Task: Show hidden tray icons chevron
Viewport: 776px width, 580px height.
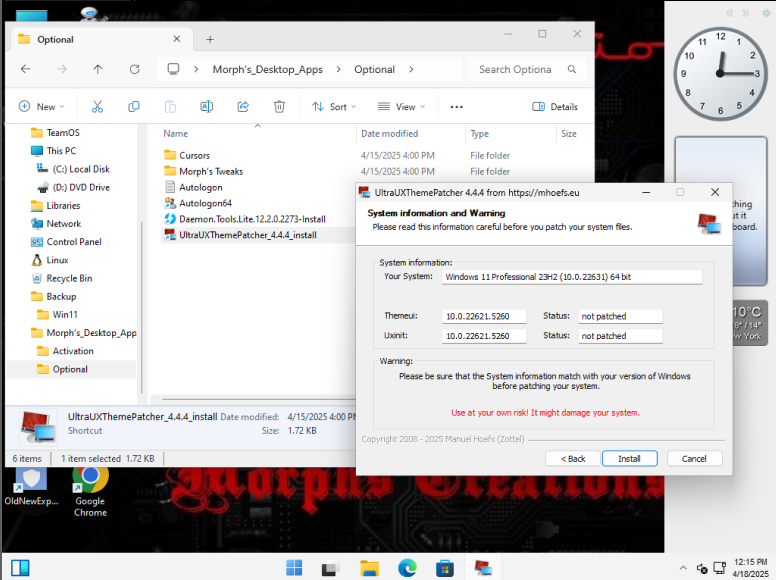Action: tap(683, 568)
